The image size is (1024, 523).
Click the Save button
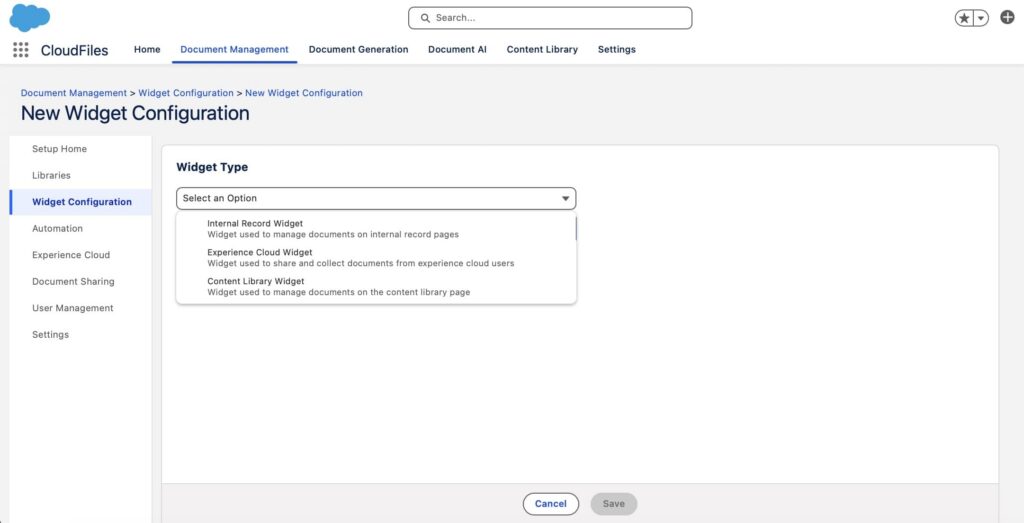614,504
